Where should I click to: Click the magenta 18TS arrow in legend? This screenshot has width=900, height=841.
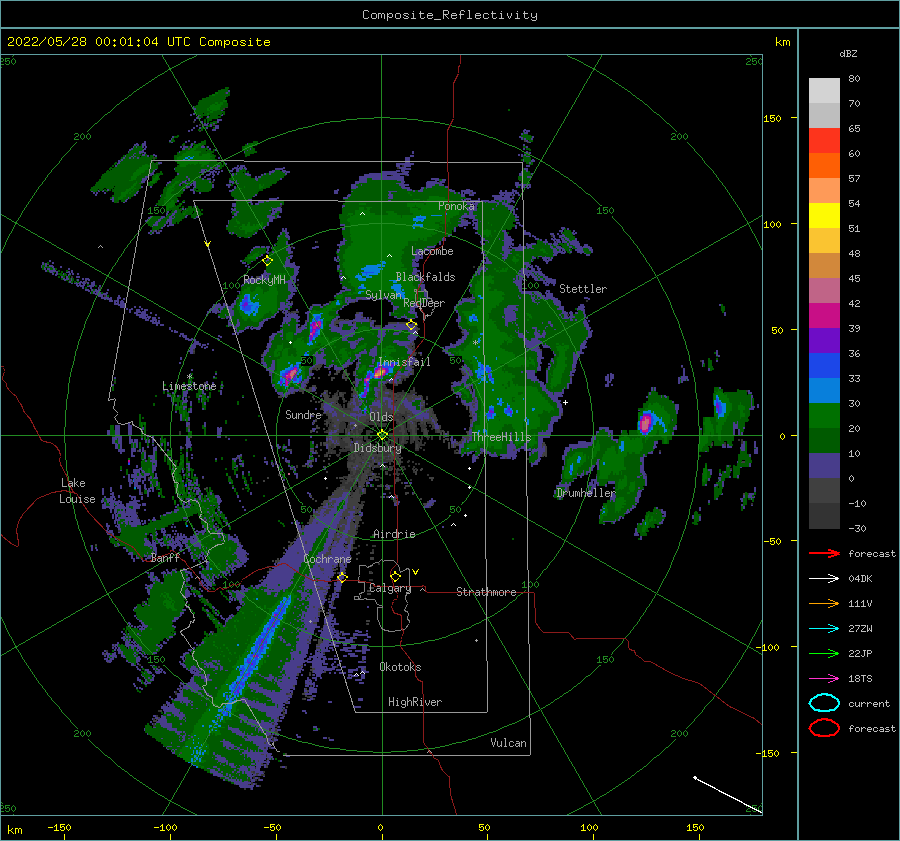click(824, 679)
